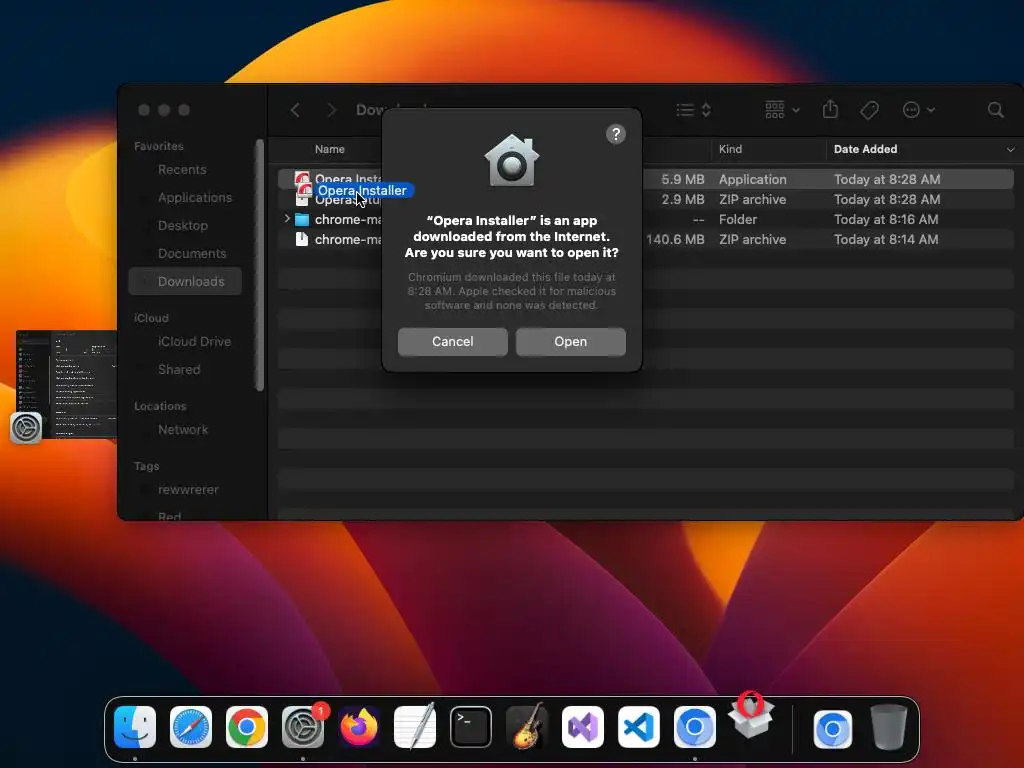This screenshot has height=768, width=1024.
Task: Open iCloud Drive in the sidebar
Action: (194, 342)
